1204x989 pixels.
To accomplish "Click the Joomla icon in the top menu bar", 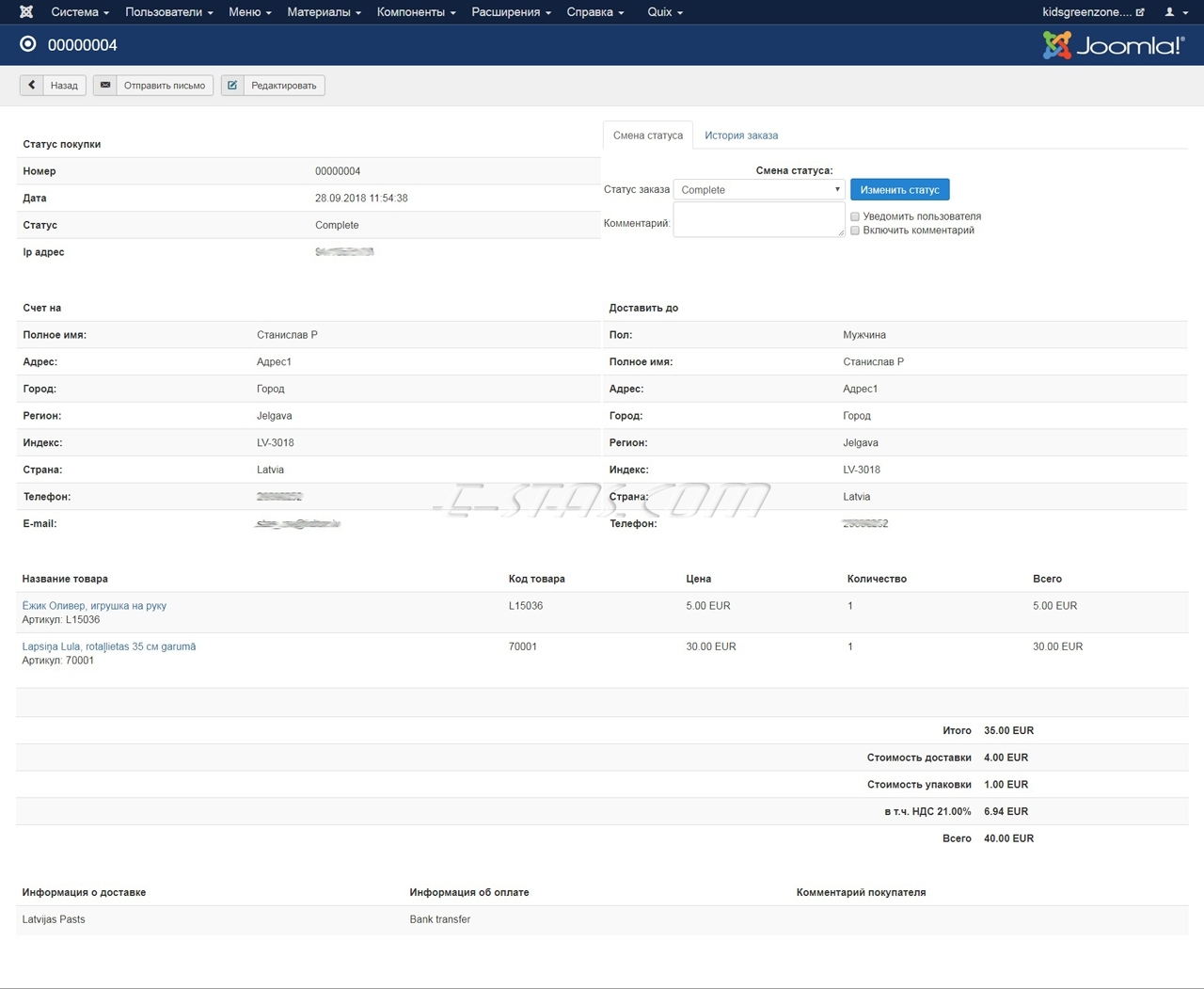I will (x=26, y=12).
